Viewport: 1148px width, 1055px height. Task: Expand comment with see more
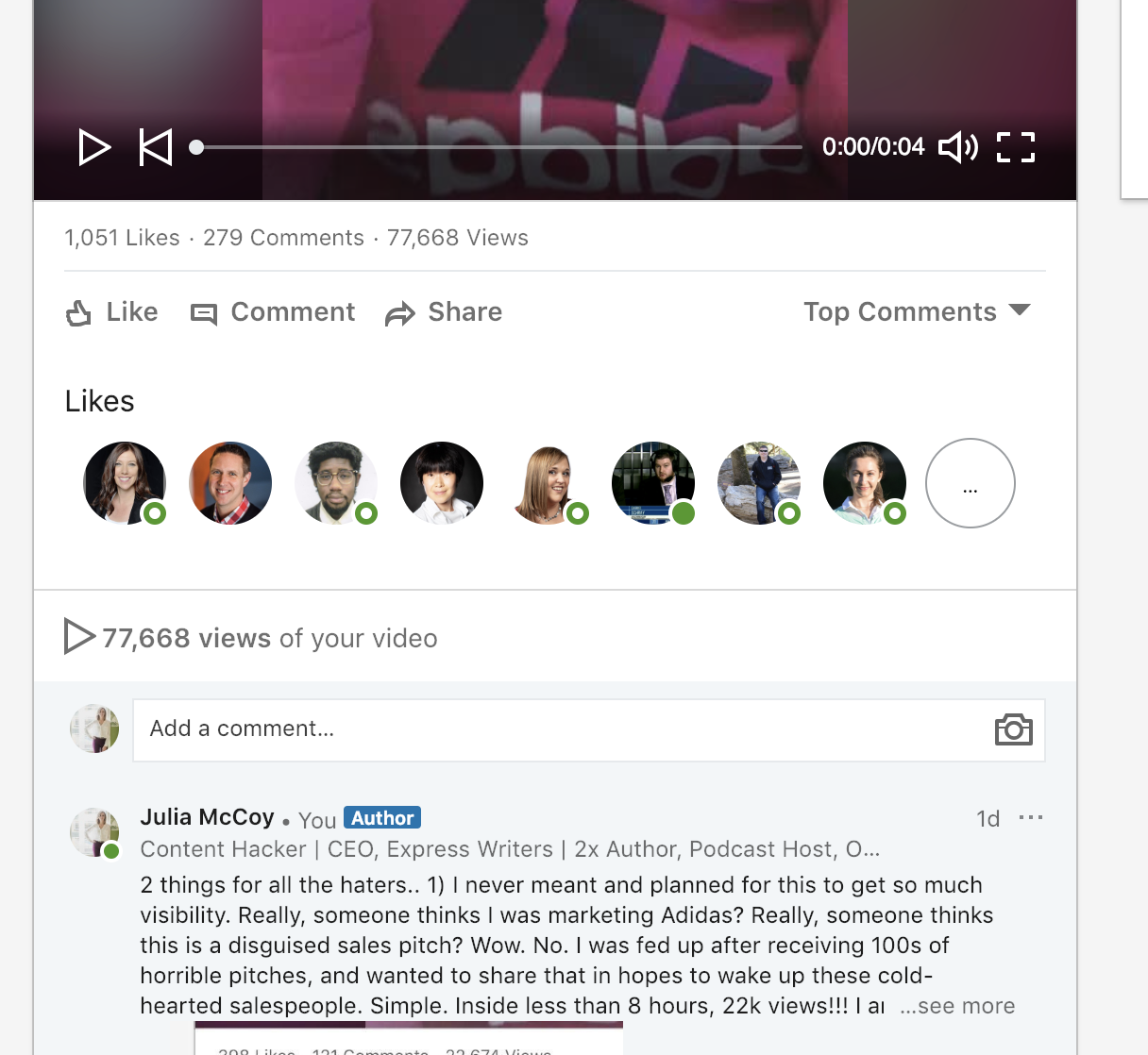click(x=957, y=1006)
